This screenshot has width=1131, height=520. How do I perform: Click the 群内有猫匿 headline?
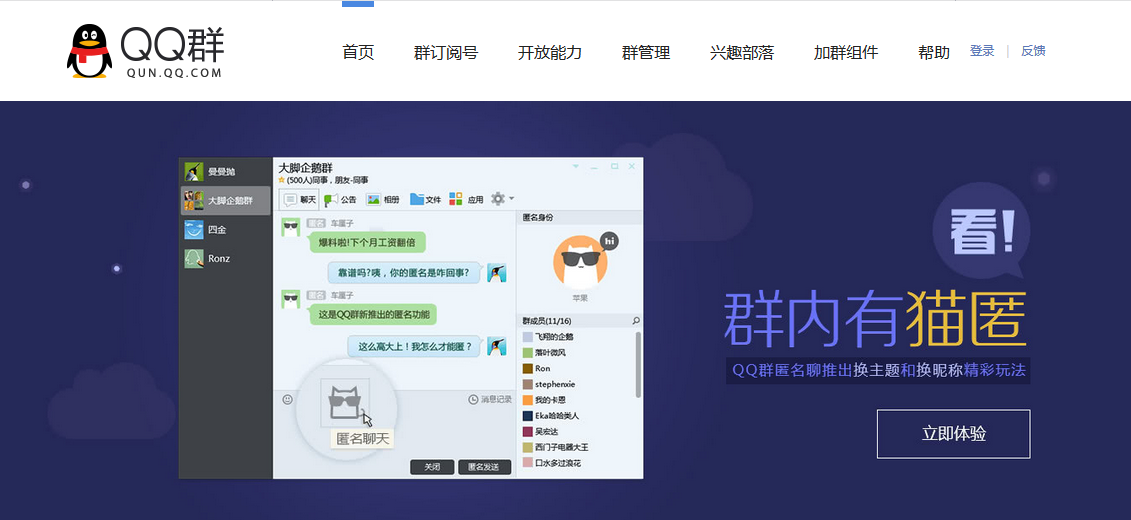point(875,319)
